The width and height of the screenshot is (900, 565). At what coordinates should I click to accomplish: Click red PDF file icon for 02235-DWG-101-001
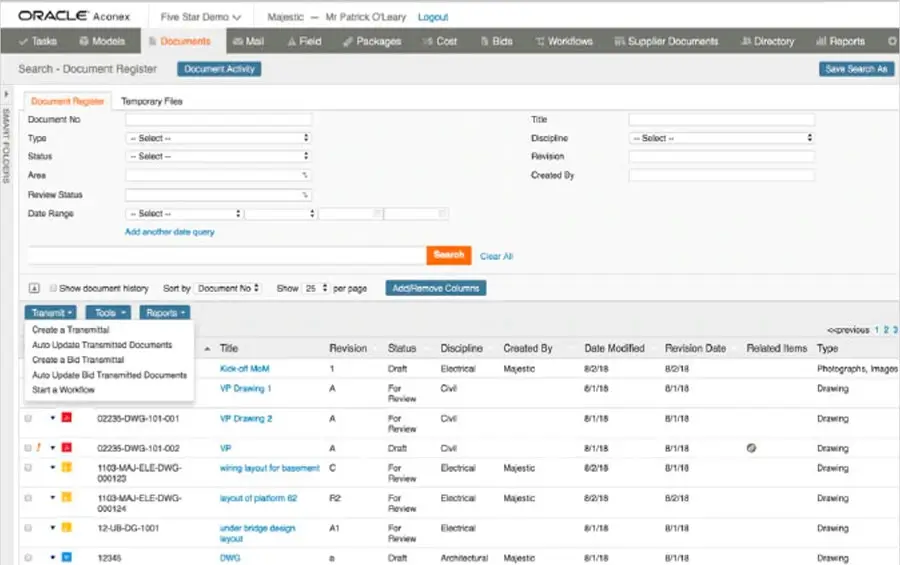coord(67,417)
